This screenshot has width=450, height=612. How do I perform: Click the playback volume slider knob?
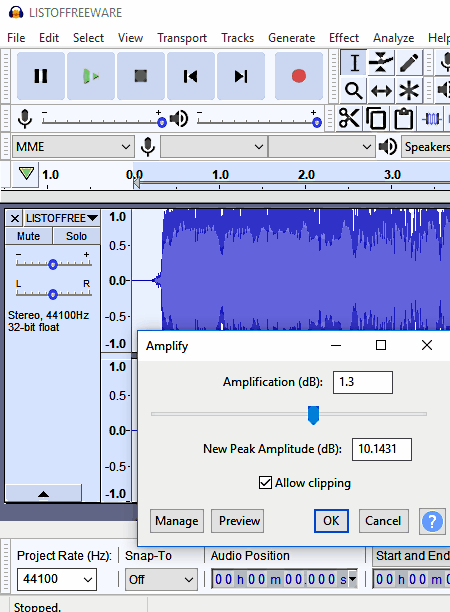point(317,123)
